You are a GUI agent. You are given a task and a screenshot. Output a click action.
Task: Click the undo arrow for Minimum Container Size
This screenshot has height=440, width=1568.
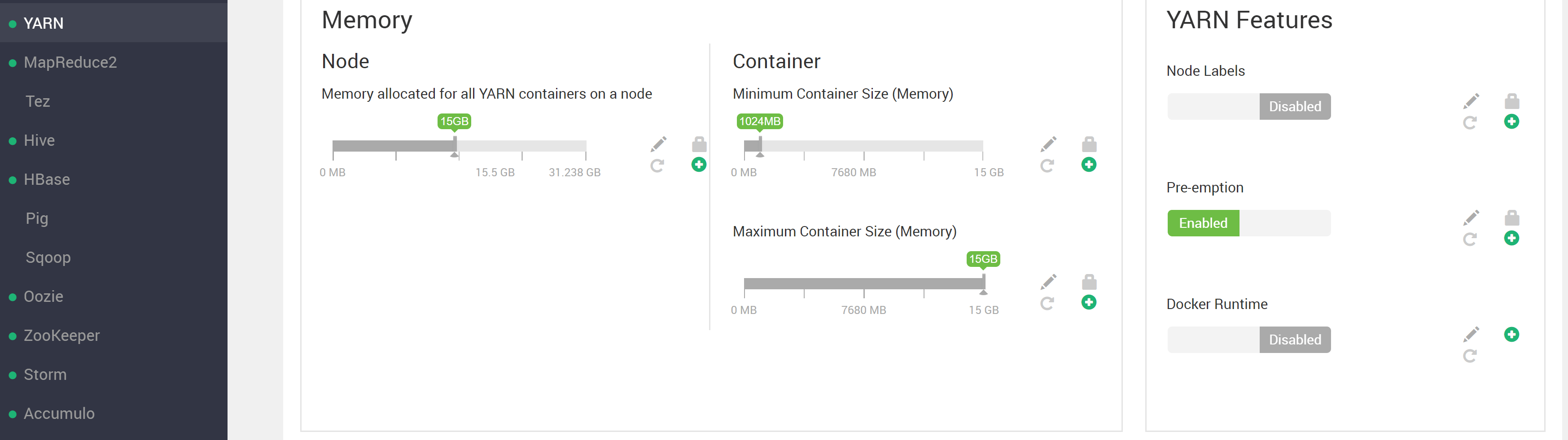(1047, 166)
